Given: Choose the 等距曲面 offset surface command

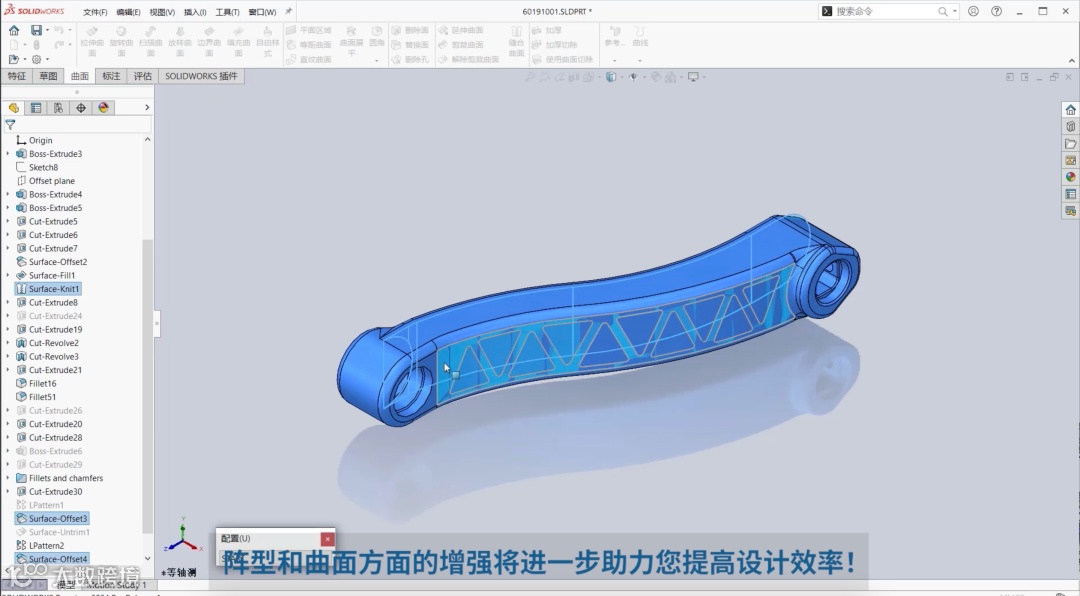Looking at the screenshot, I should (309, 45).
